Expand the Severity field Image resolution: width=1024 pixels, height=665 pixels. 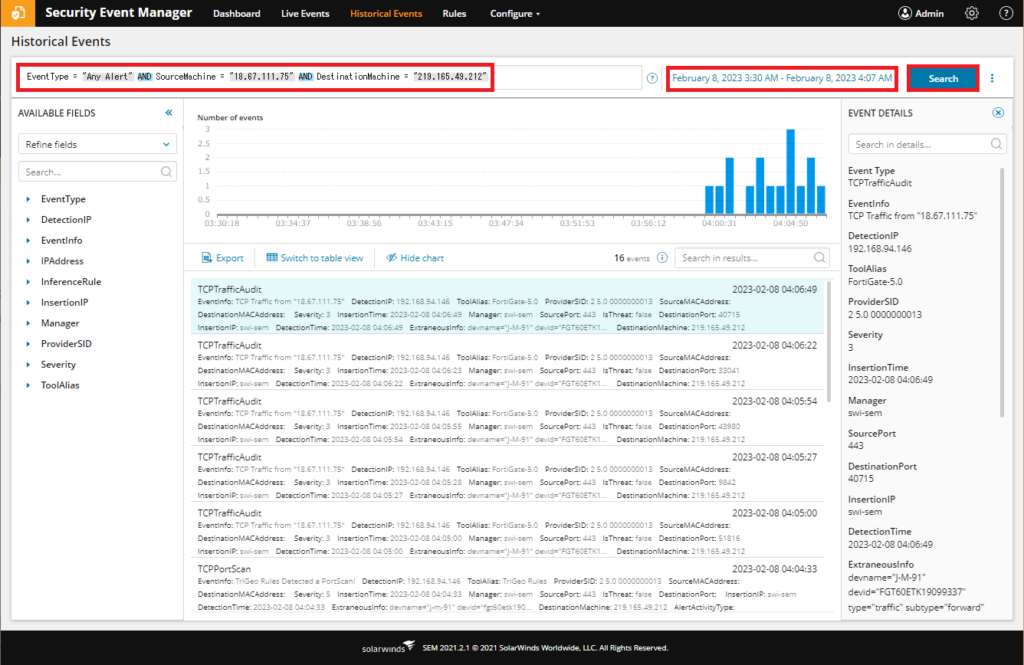(28, 365)
